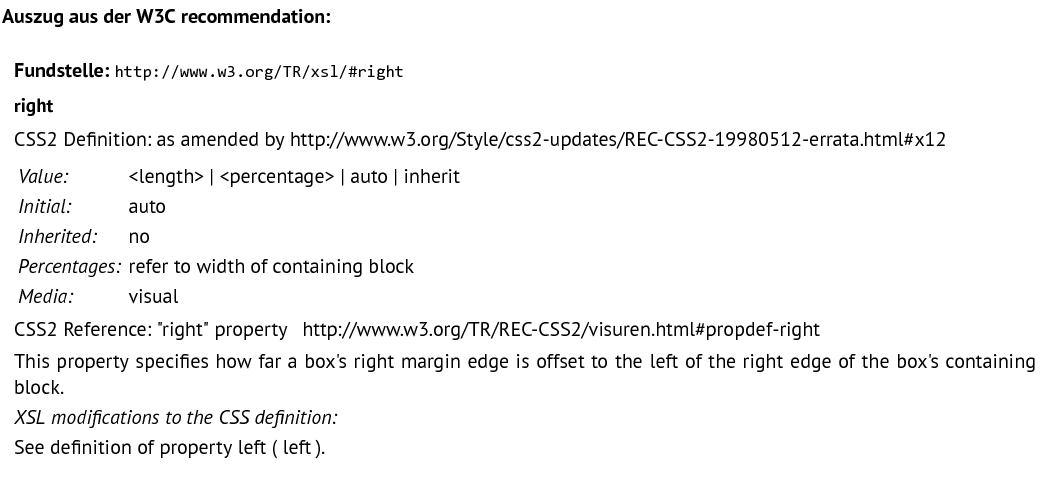Click the 'CSS2 Definition: as amended by' text
Viewport: 1050px width, 477px height.
(x=149, y=140)
